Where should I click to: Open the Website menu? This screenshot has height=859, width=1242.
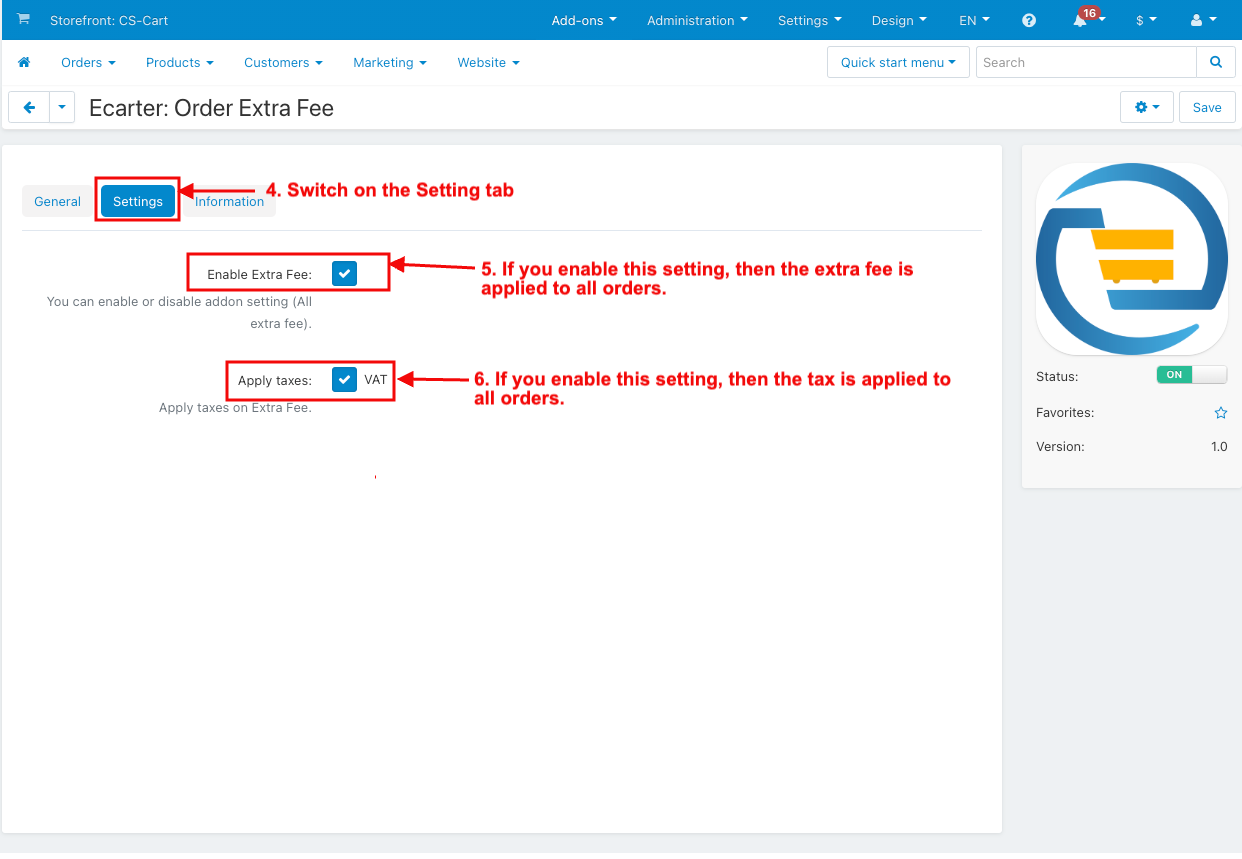(x=488, y=62)
